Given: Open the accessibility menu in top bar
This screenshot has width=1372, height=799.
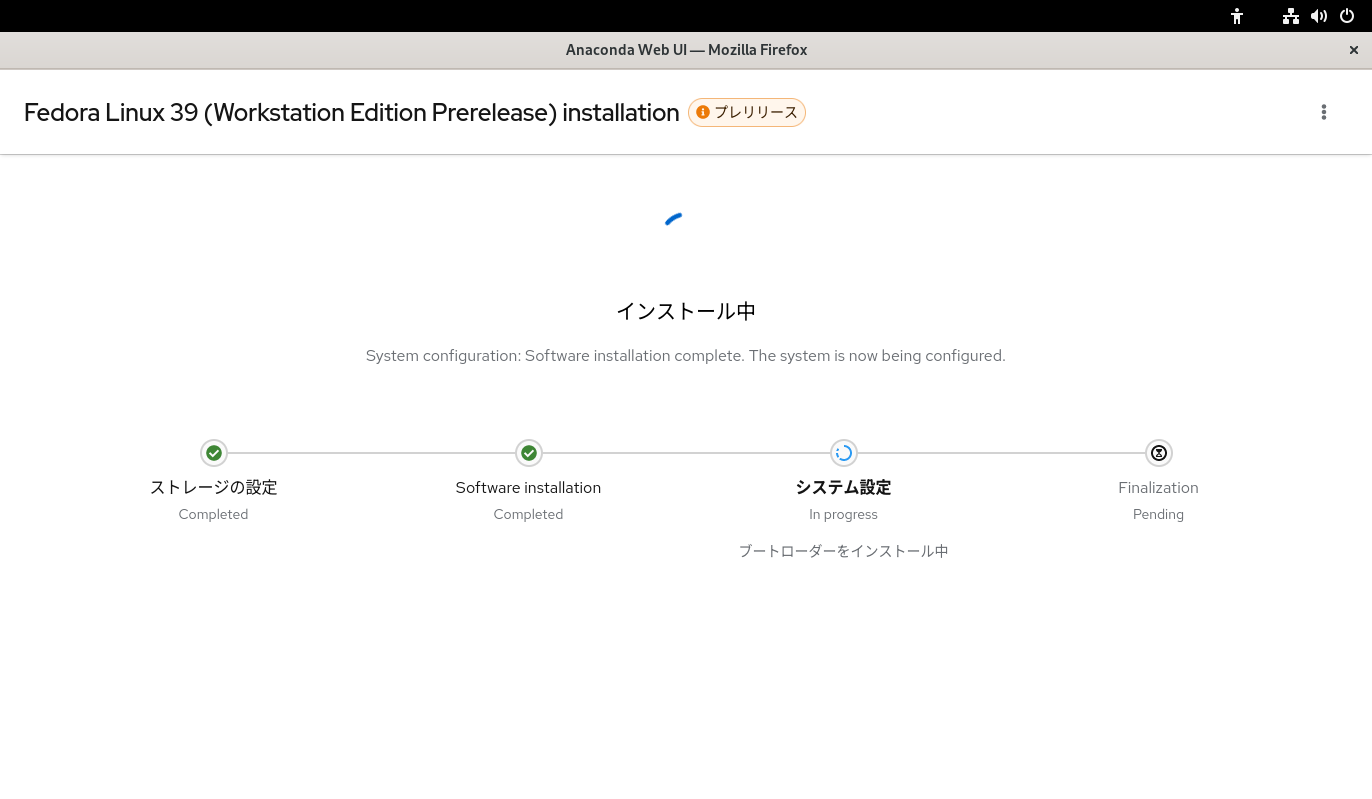Looking at the screenshot, I should coord(1237,16).
